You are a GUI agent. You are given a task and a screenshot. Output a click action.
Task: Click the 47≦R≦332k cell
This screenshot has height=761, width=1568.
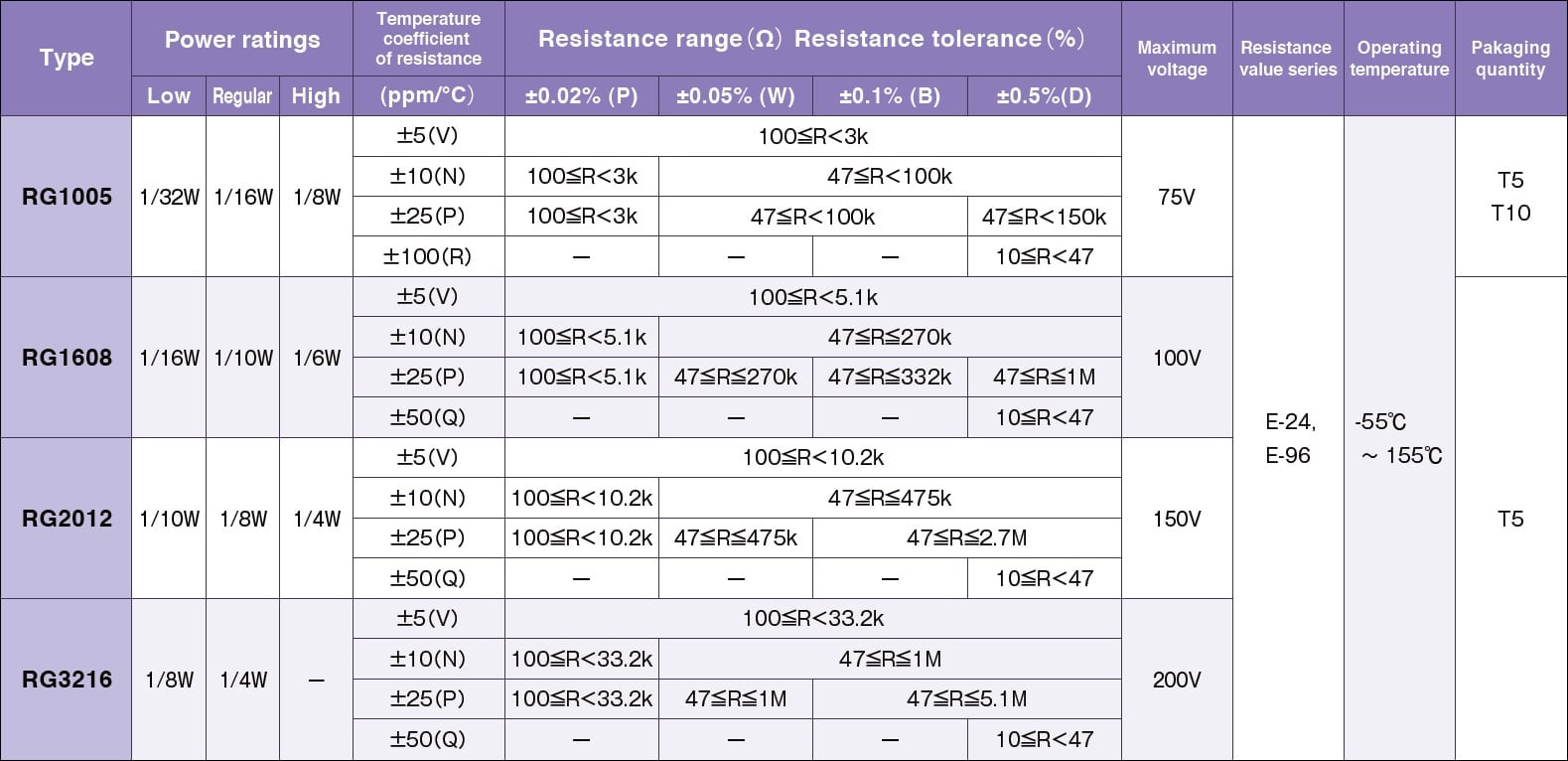(x=890, y=377)
